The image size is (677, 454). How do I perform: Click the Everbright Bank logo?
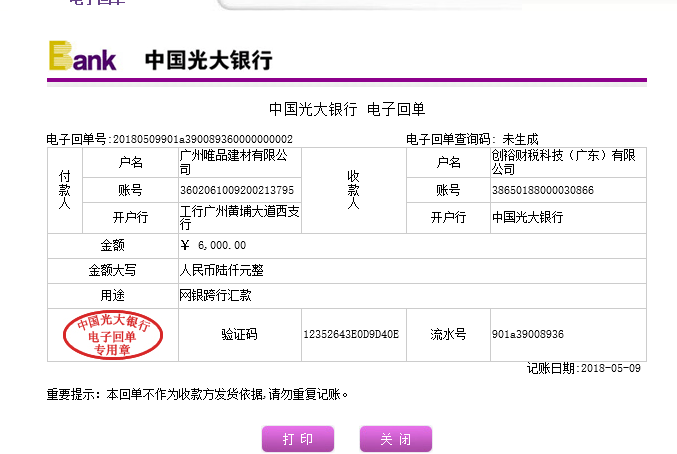(83, 56)
